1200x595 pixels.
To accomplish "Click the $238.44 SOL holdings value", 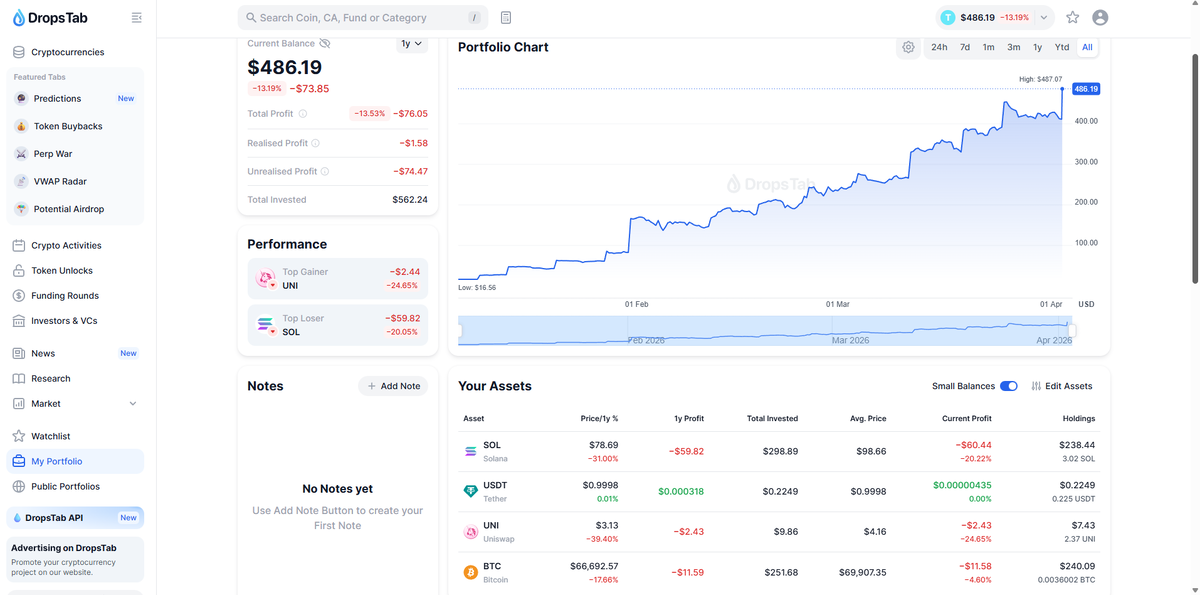I will click(x=1076, y=445).
